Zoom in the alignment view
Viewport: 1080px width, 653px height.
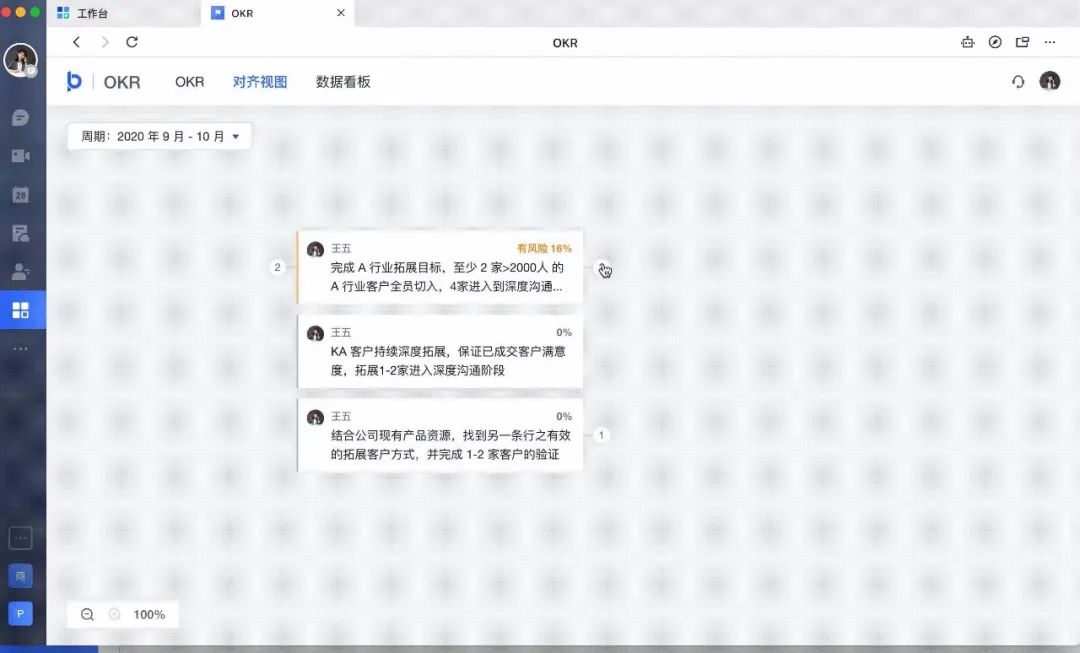[114, 614]
